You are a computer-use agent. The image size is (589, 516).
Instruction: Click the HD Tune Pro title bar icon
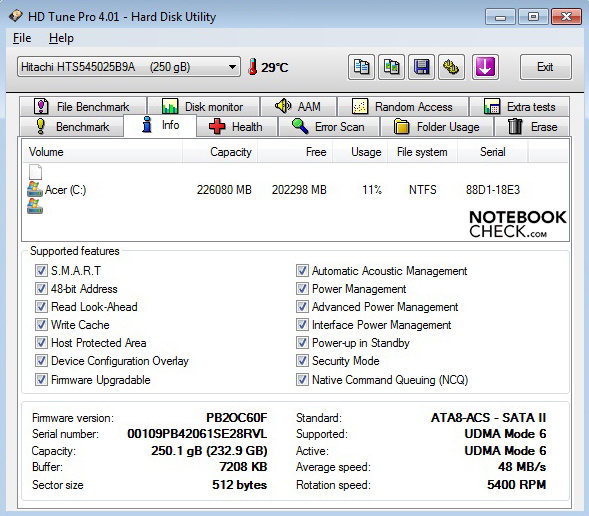(x=16, y=16)
